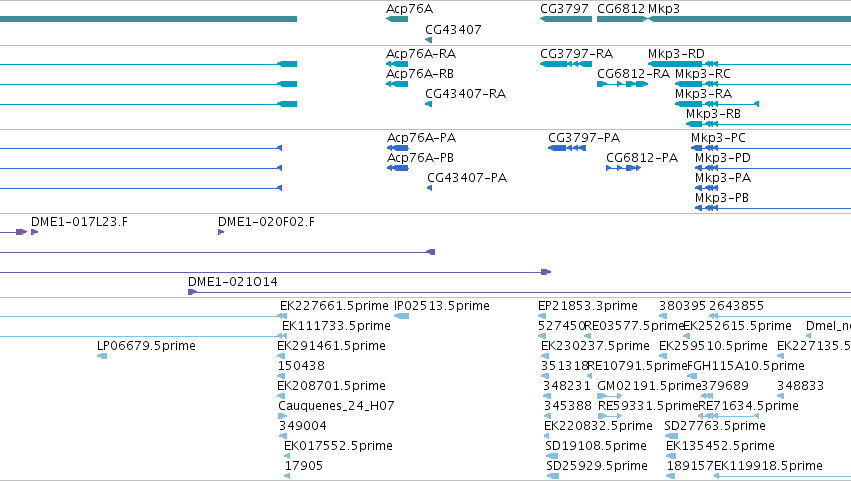Select protein Acp76A-PB

tap(398, 168)
